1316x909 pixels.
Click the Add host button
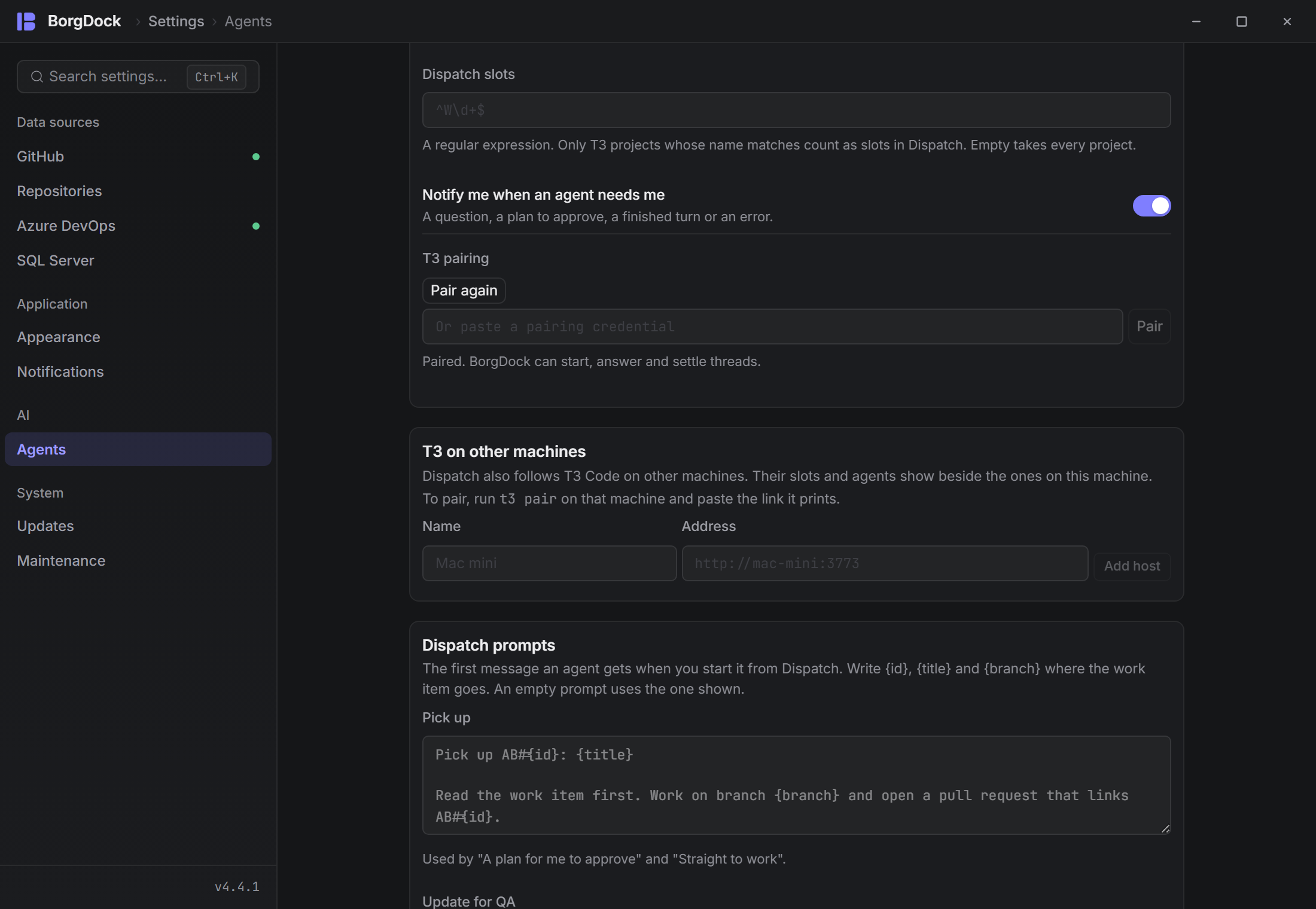tap(1132, 566)
